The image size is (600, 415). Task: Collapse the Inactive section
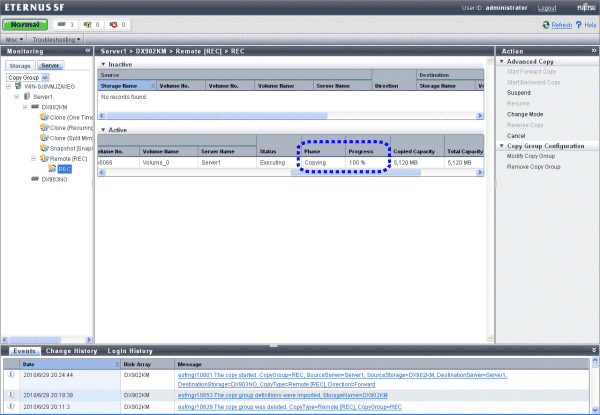coord(103,64)
